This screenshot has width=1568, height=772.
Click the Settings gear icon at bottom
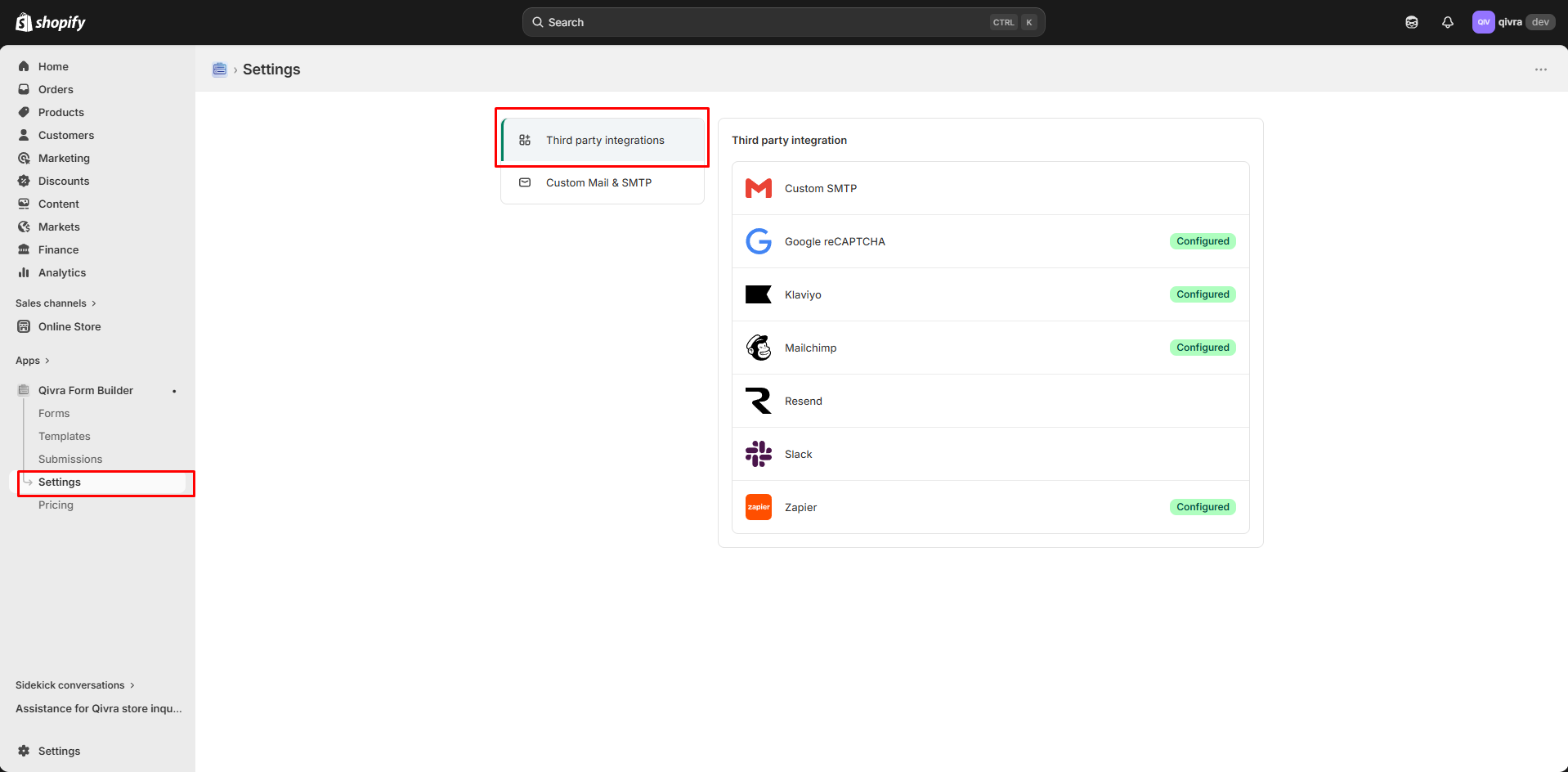pyautogui.click(x=24, y=751)
